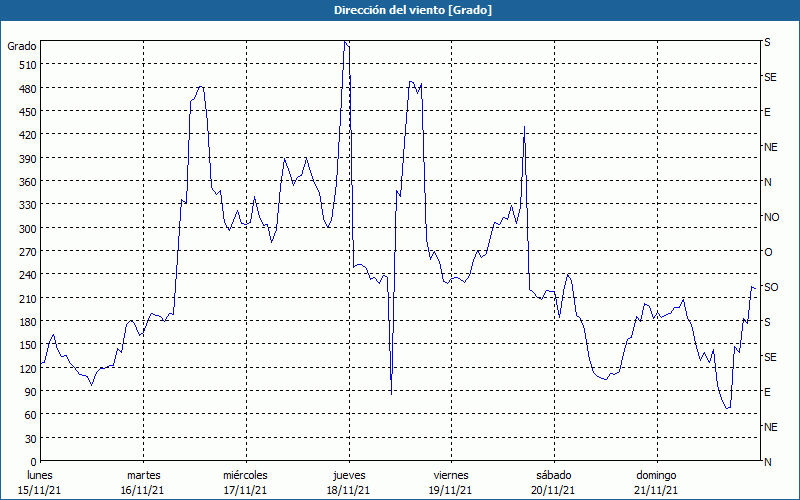Click the 'lunes' day label

40,476
